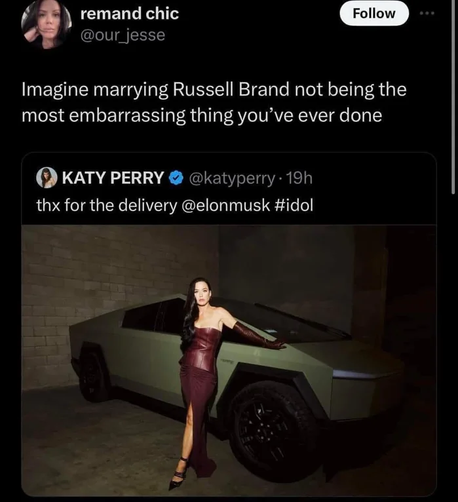Click the quoted tweet header bar
This screenshot has width=458, height=502.
(x=229, y=178)
